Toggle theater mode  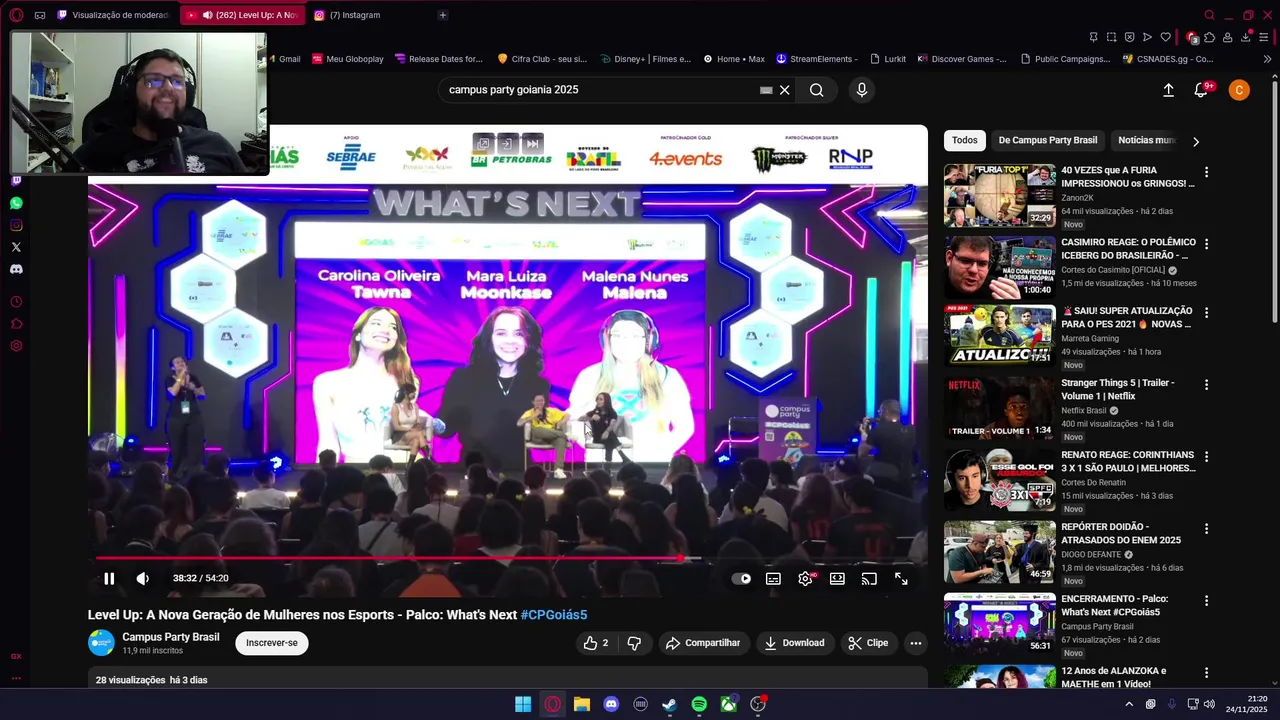pos(837,578)
